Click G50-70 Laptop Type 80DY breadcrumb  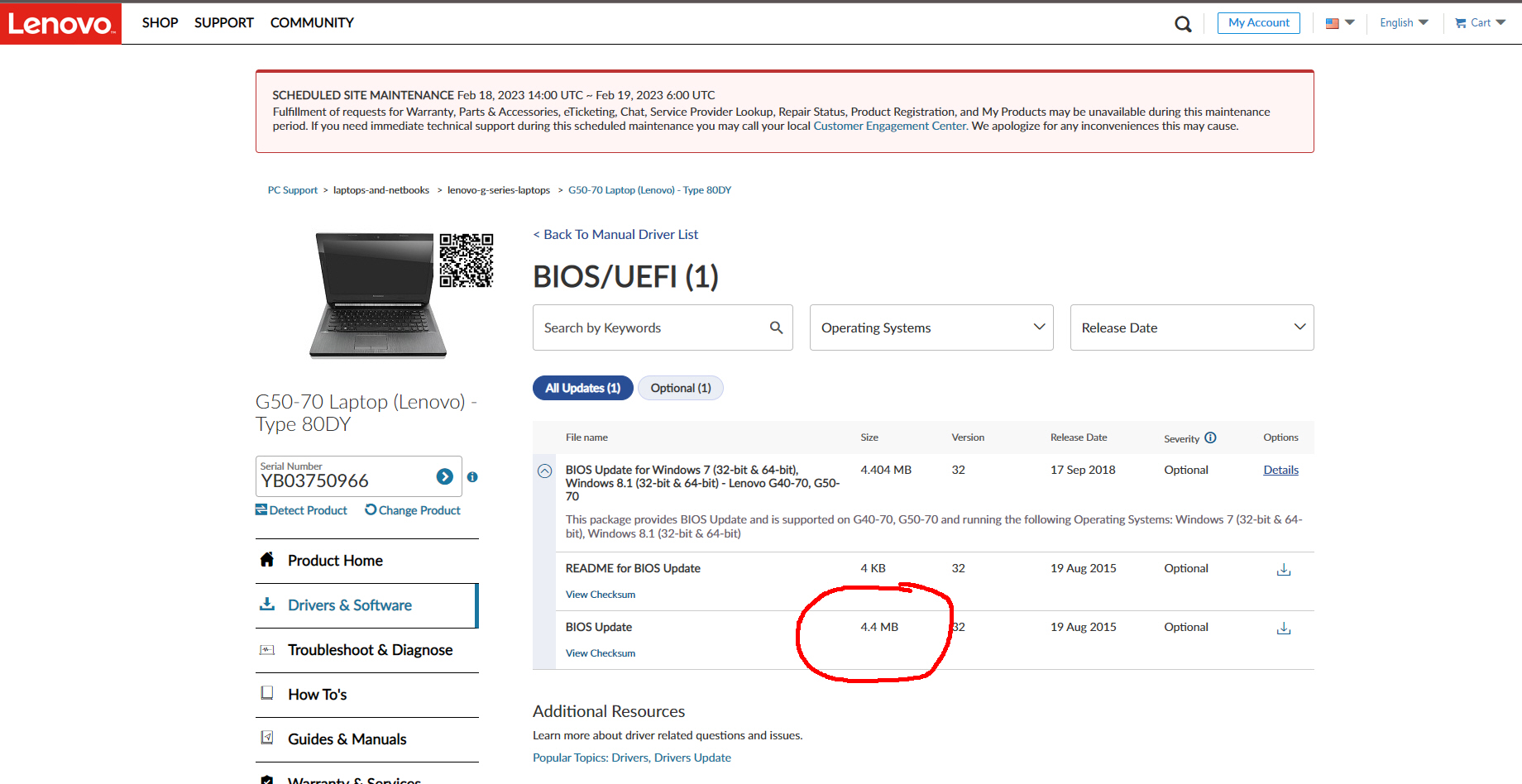coord(650,190)
